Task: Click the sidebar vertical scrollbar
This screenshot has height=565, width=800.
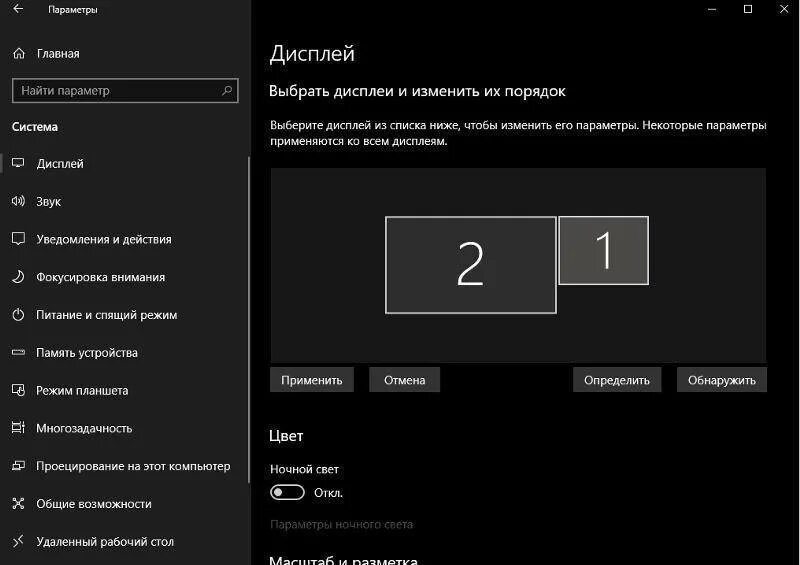Action: (x=249, y=320)
